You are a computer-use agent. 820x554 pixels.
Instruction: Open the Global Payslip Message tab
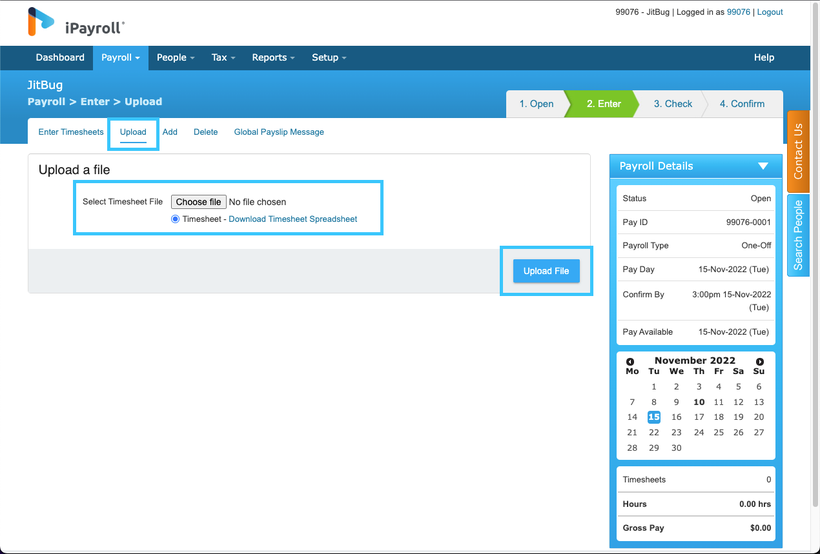pyautogui.click(x=279, y=132)
